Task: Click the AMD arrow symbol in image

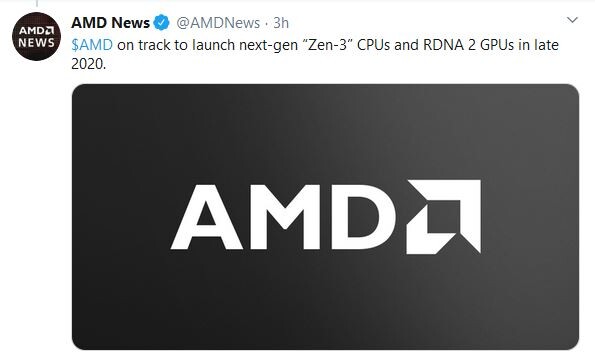Action: point(444,217)
